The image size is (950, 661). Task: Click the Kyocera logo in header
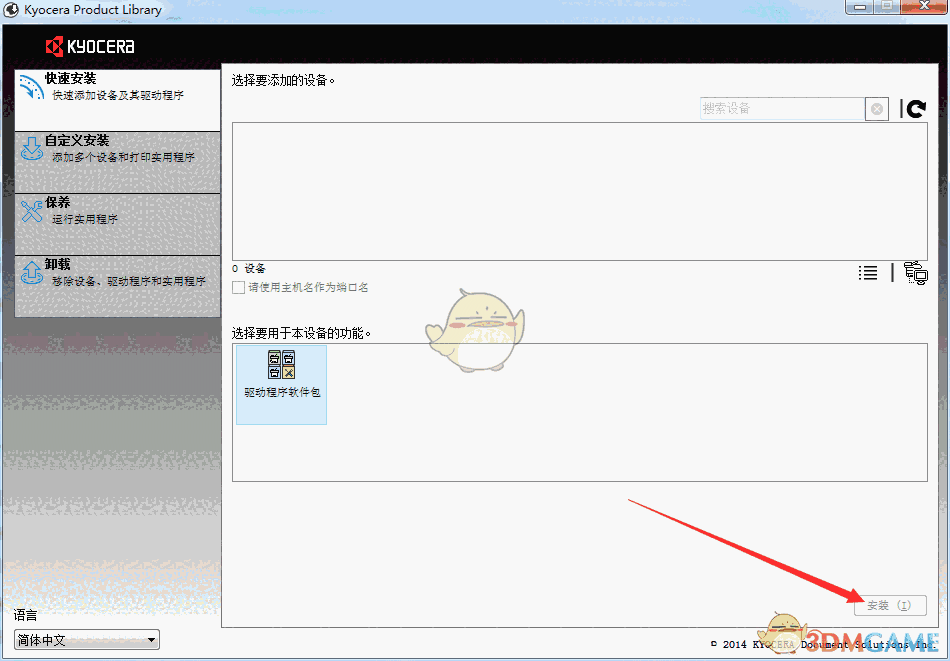(x=90, y=46)
